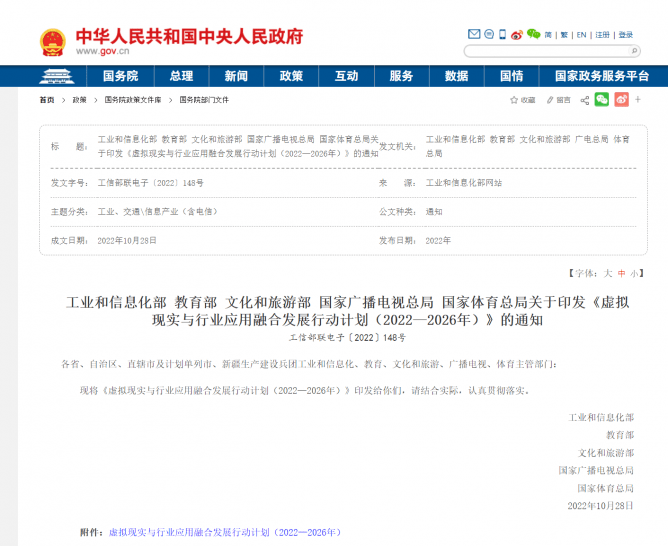668x546 pixels.
Task: Click the 注册 register link
Action: [602, 35]
